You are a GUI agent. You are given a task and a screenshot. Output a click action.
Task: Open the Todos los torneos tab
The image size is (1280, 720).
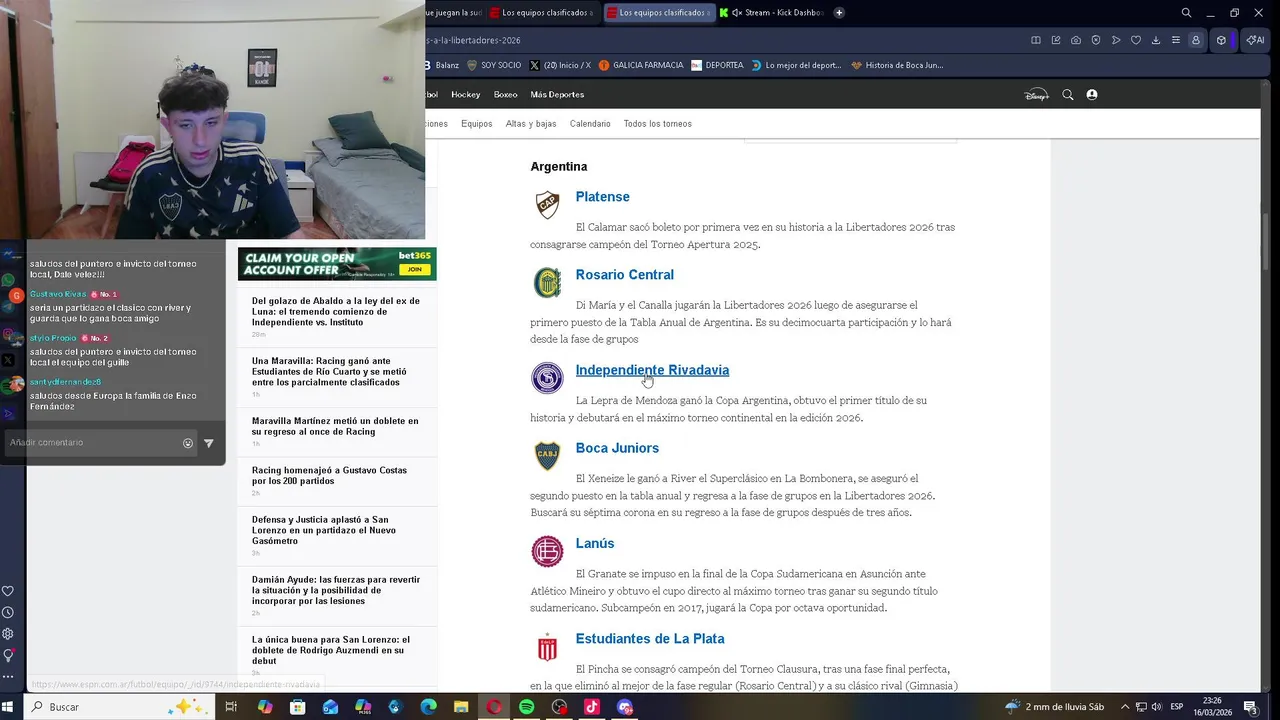tap(658, 124)
